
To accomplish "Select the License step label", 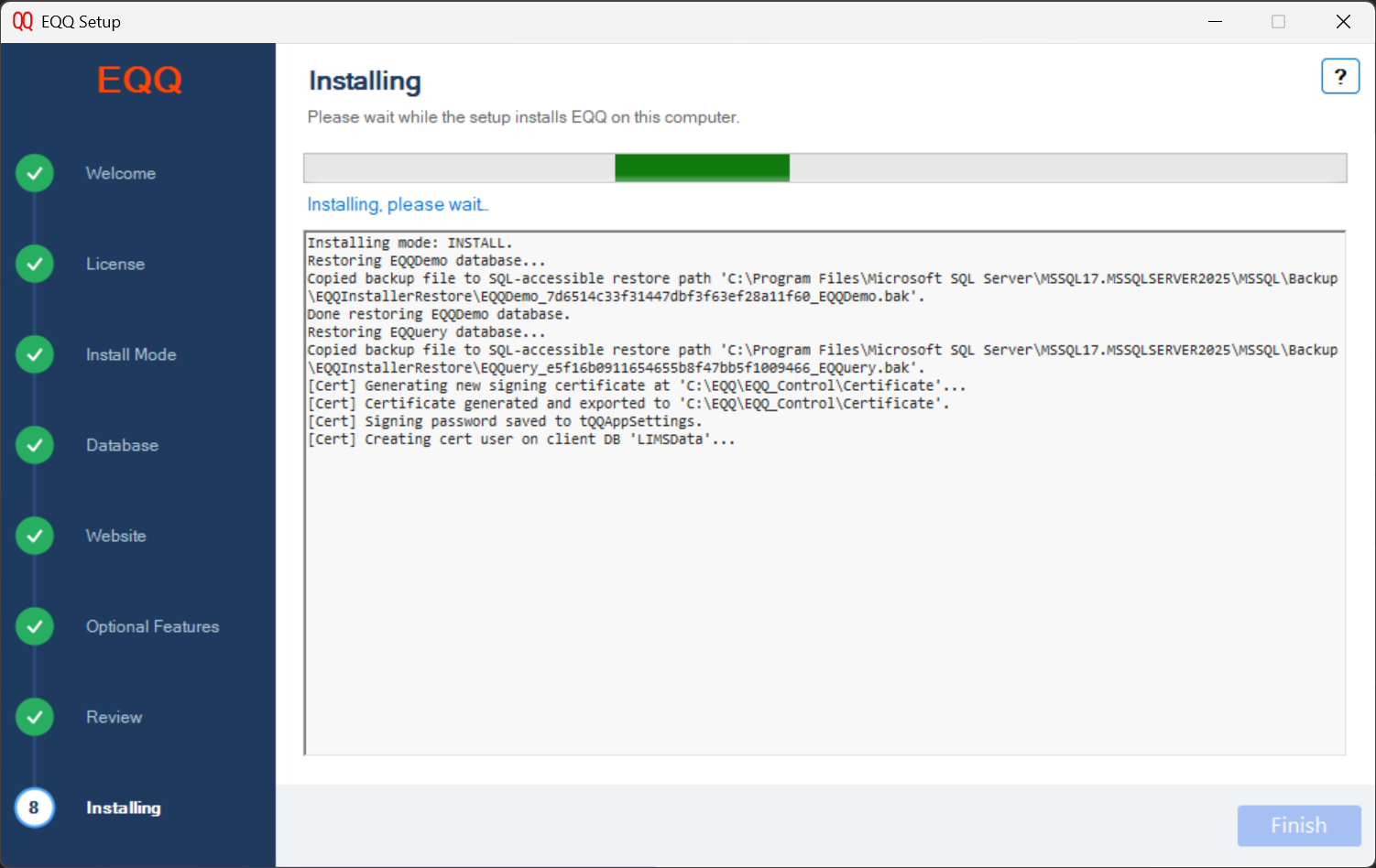I will 115,263.
